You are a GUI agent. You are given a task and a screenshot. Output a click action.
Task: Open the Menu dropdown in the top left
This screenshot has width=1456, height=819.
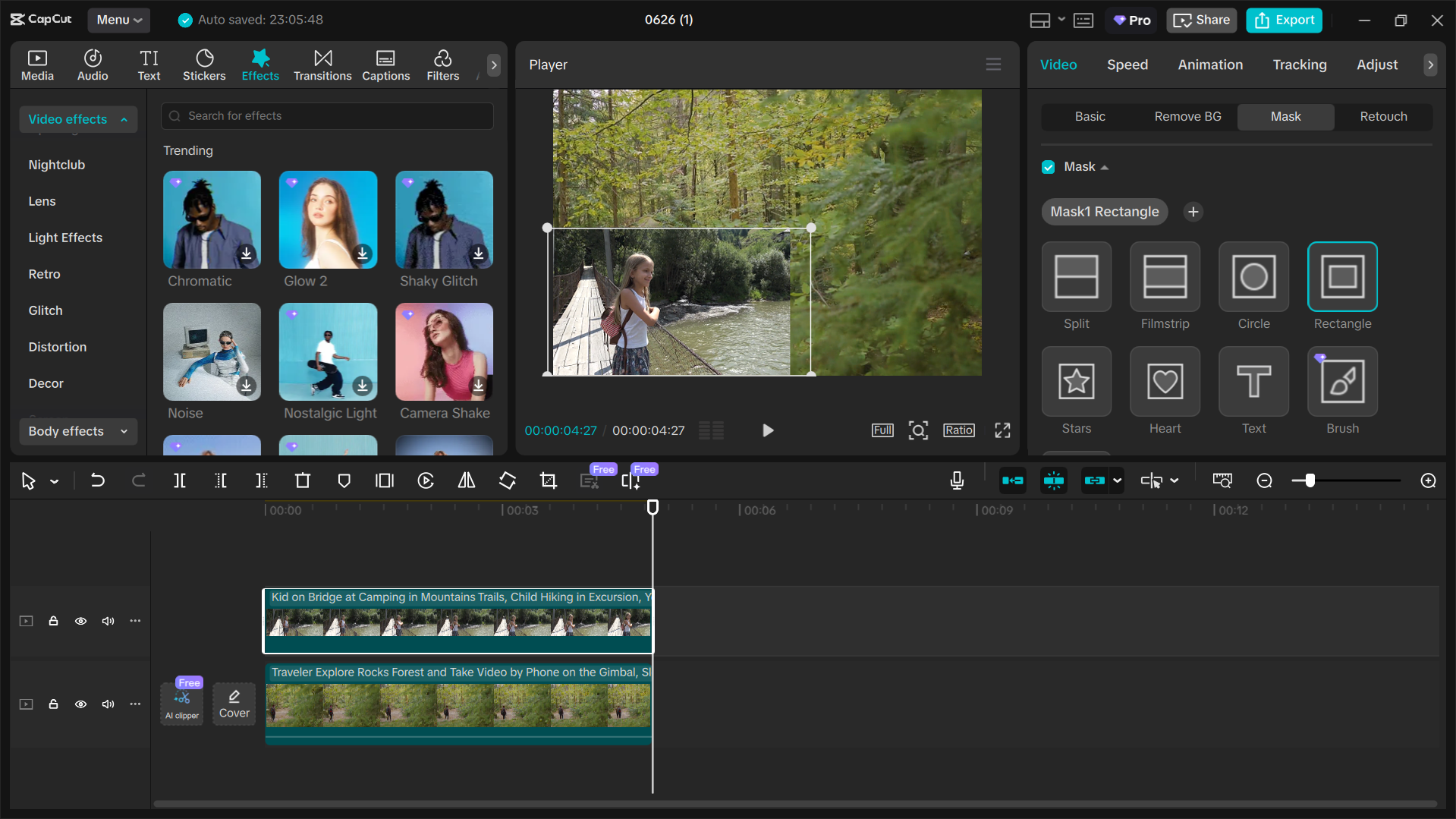(x=118, y=20)
